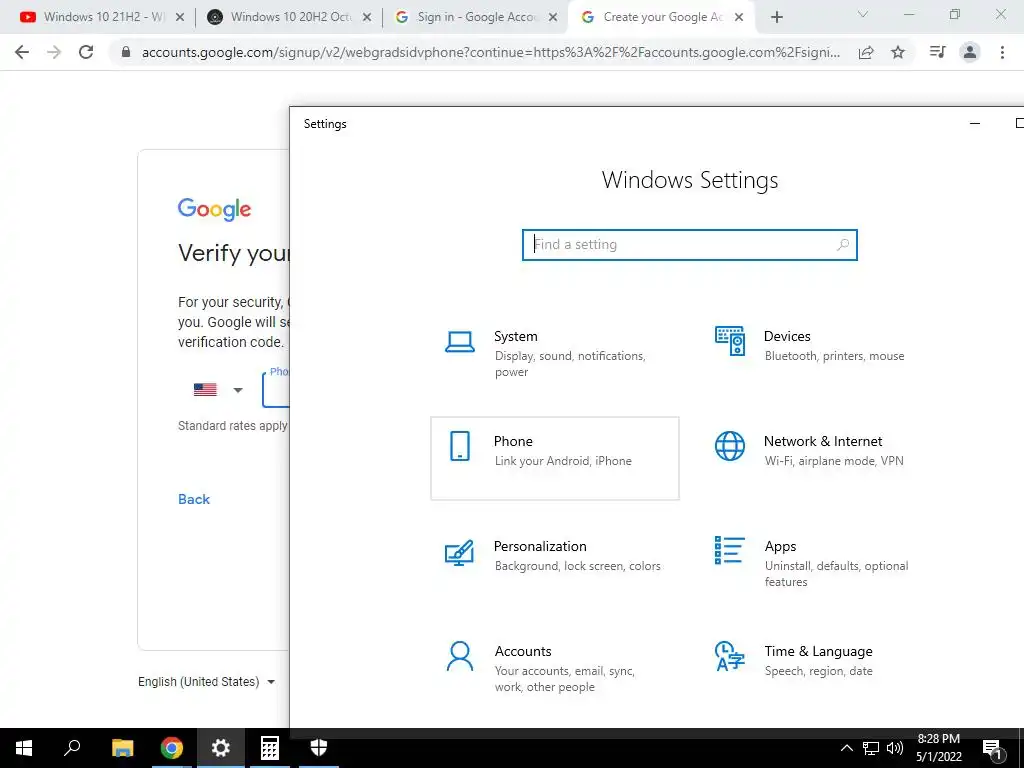The image size is (1024, 768).
Task: Open the Phone settings tile
Action: (x=554, y=458)
